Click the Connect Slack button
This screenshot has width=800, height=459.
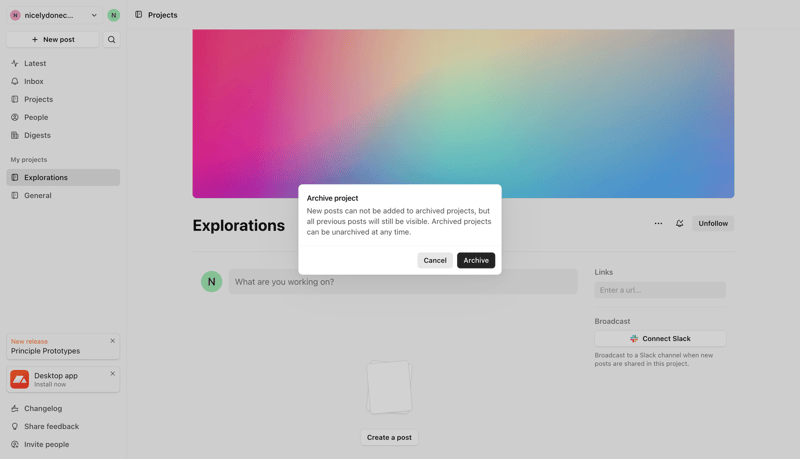pyautogui.click(x=660, y=339)
